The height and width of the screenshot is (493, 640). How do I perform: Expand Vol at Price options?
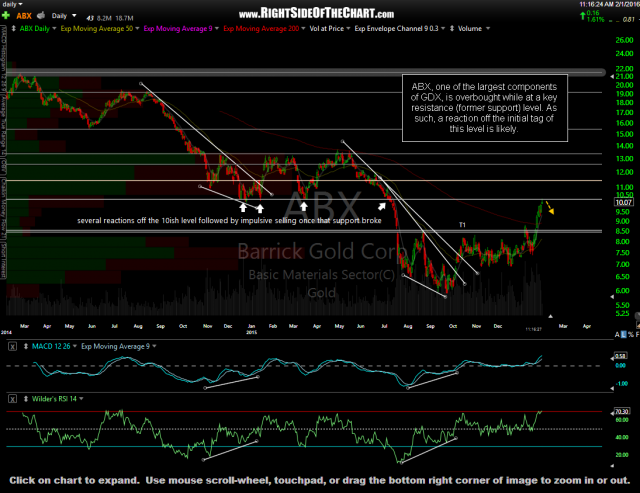[348, 29]
